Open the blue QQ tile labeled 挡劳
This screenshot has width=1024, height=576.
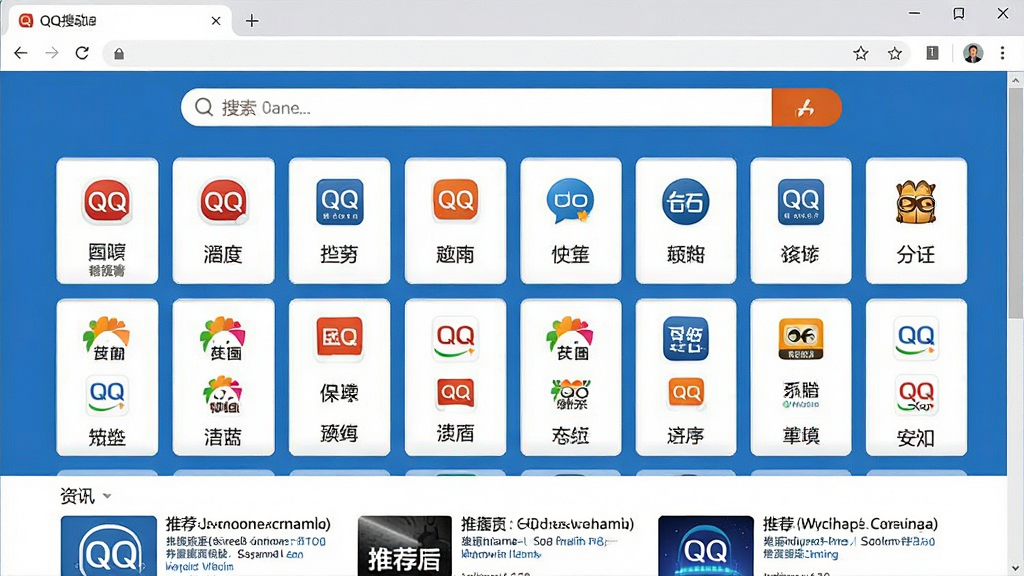(x=340, y=221)
